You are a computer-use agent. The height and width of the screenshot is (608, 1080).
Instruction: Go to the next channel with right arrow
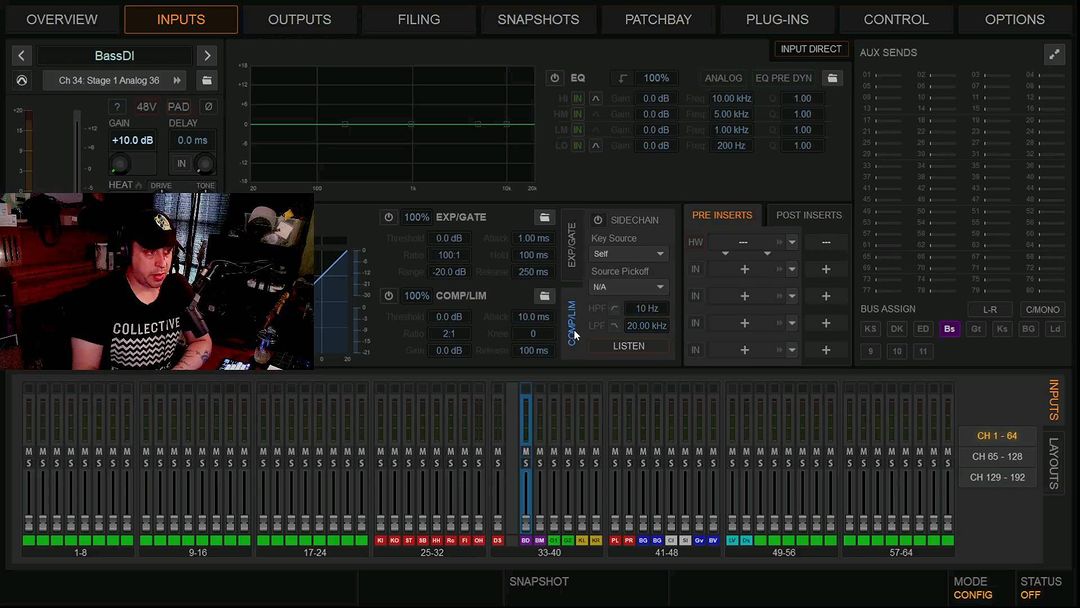point(207,56)
